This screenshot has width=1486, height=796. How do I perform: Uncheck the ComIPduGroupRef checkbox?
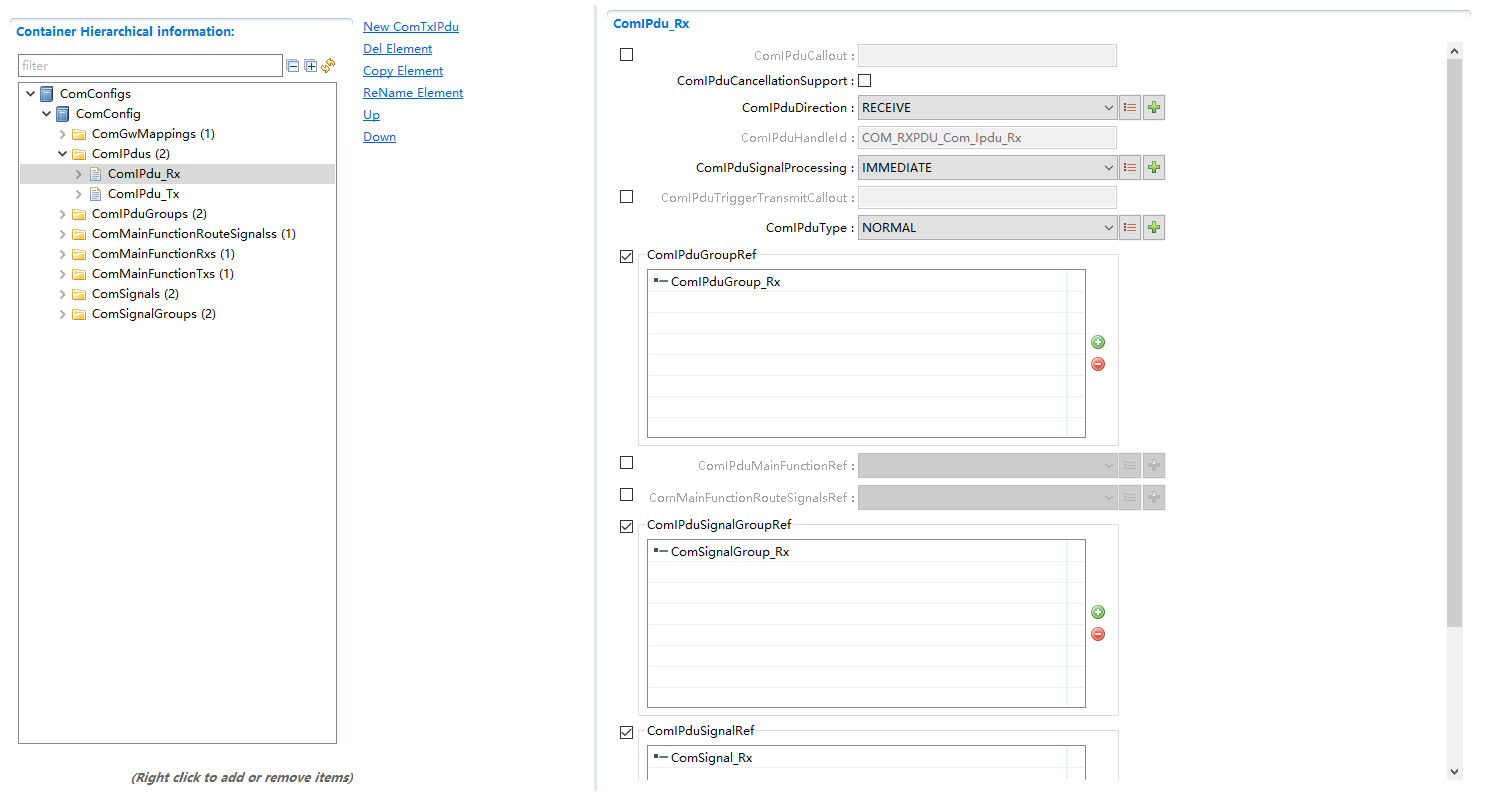(x=627, y=257)
